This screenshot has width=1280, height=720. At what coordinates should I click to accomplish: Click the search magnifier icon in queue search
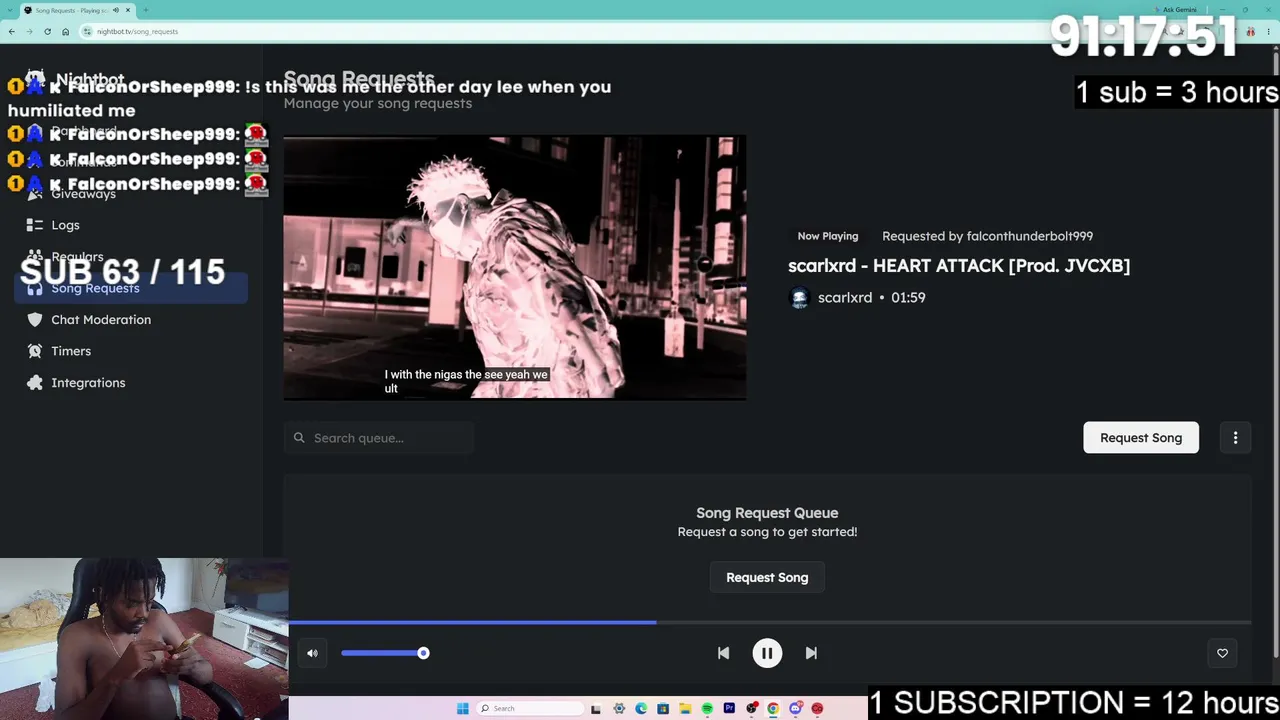pyautogui.click(x=299, y=438)
